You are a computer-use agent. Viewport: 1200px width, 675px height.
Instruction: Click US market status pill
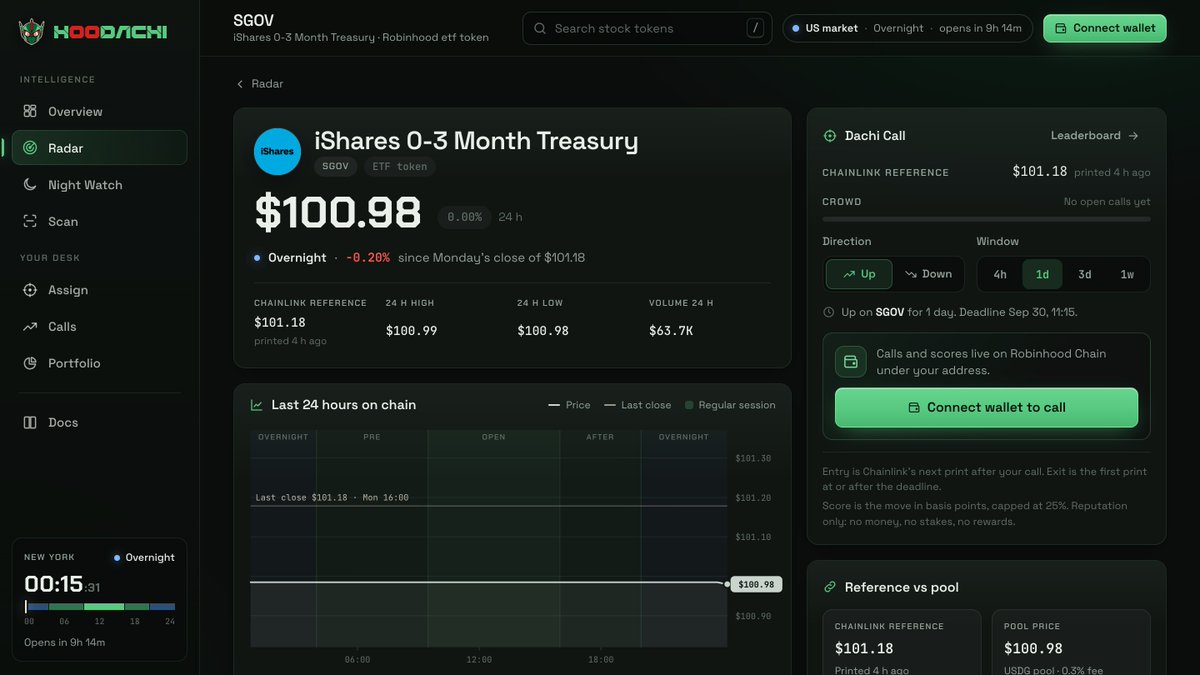click(x=907, y=28)
